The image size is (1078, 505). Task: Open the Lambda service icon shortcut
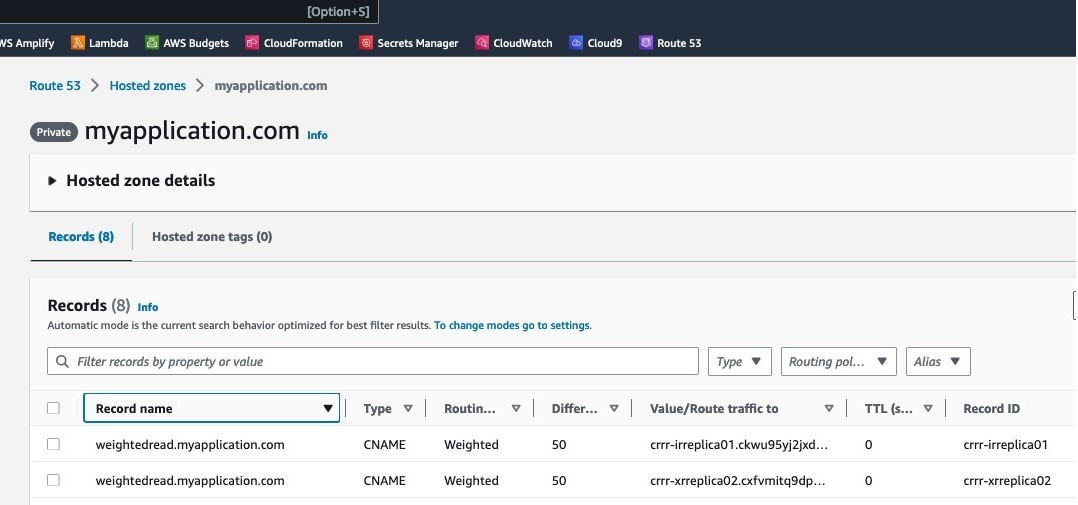point(78,43)
